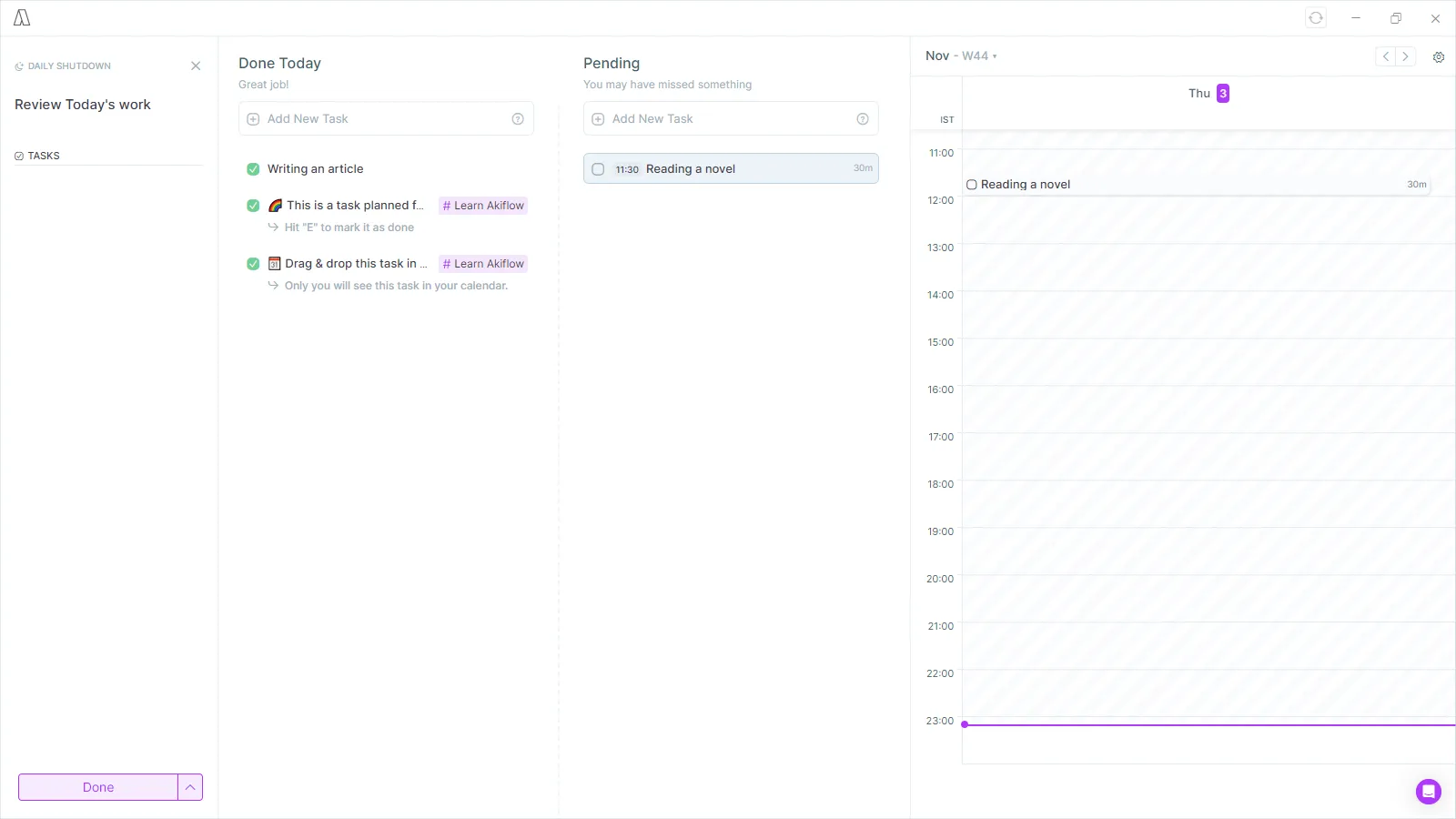Uncheck the Drag & drop task

253,264
